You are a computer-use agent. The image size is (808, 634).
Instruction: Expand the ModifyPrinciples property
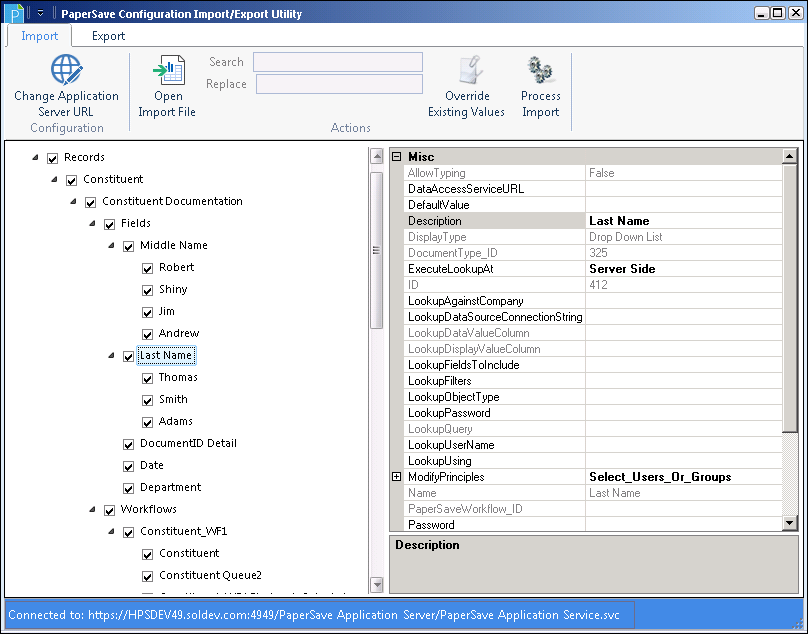[396, 477]
